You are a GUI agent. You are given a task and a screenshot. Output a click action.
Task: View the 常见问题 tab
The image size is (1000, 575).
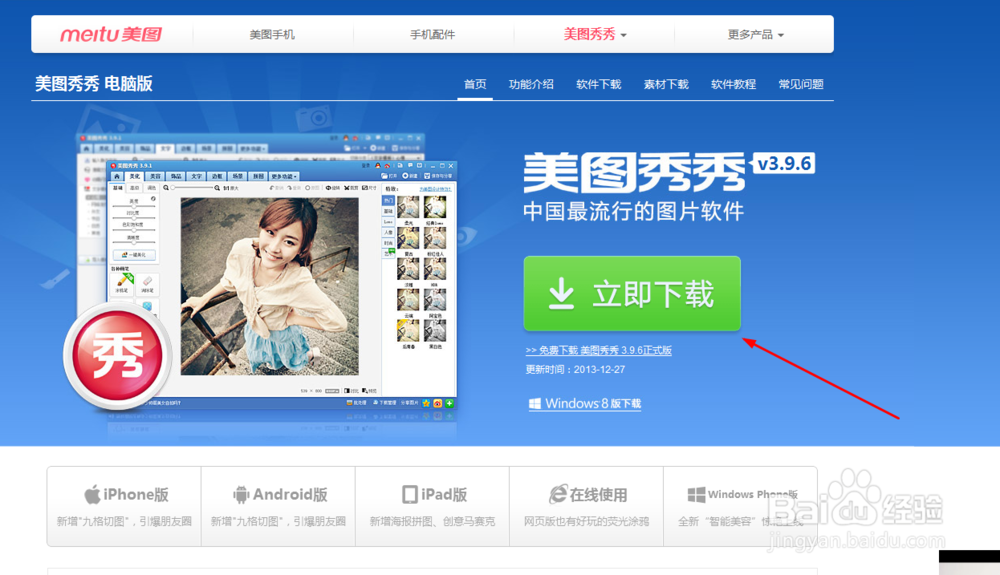click(x=801, y=84)
